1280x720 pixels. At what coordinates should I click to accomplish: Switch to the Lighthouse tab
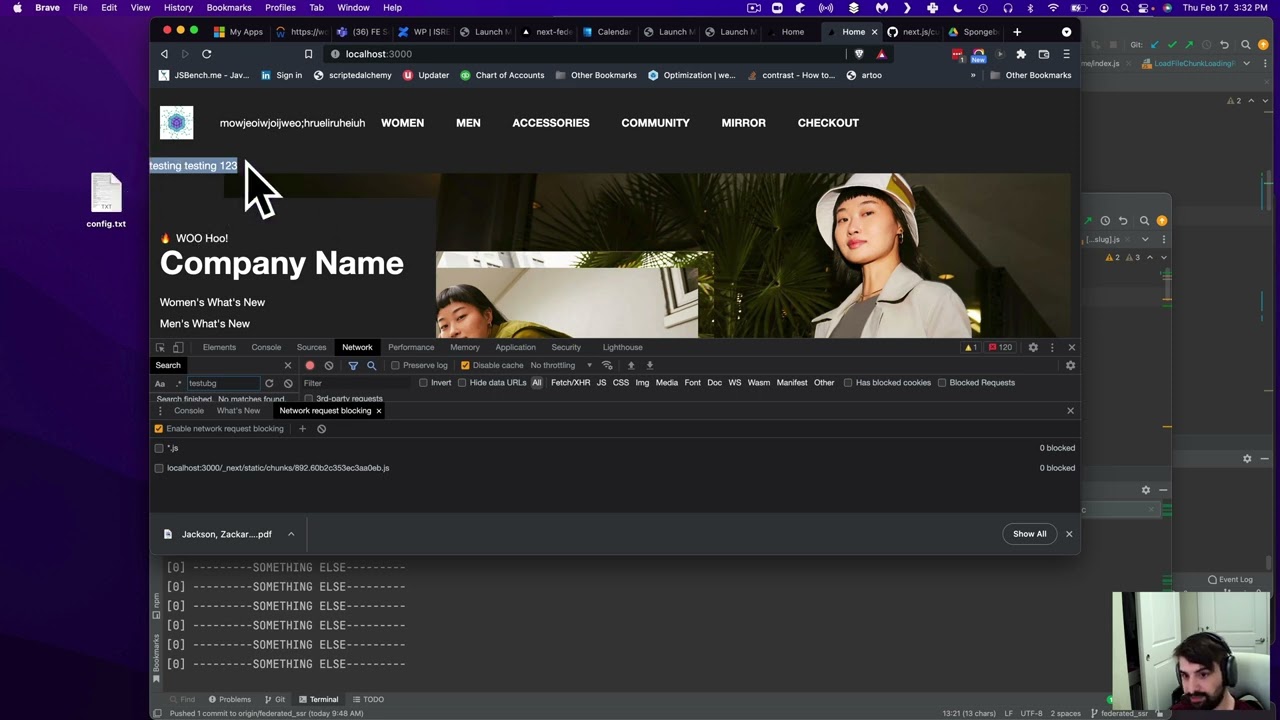(x=622, y=347)
